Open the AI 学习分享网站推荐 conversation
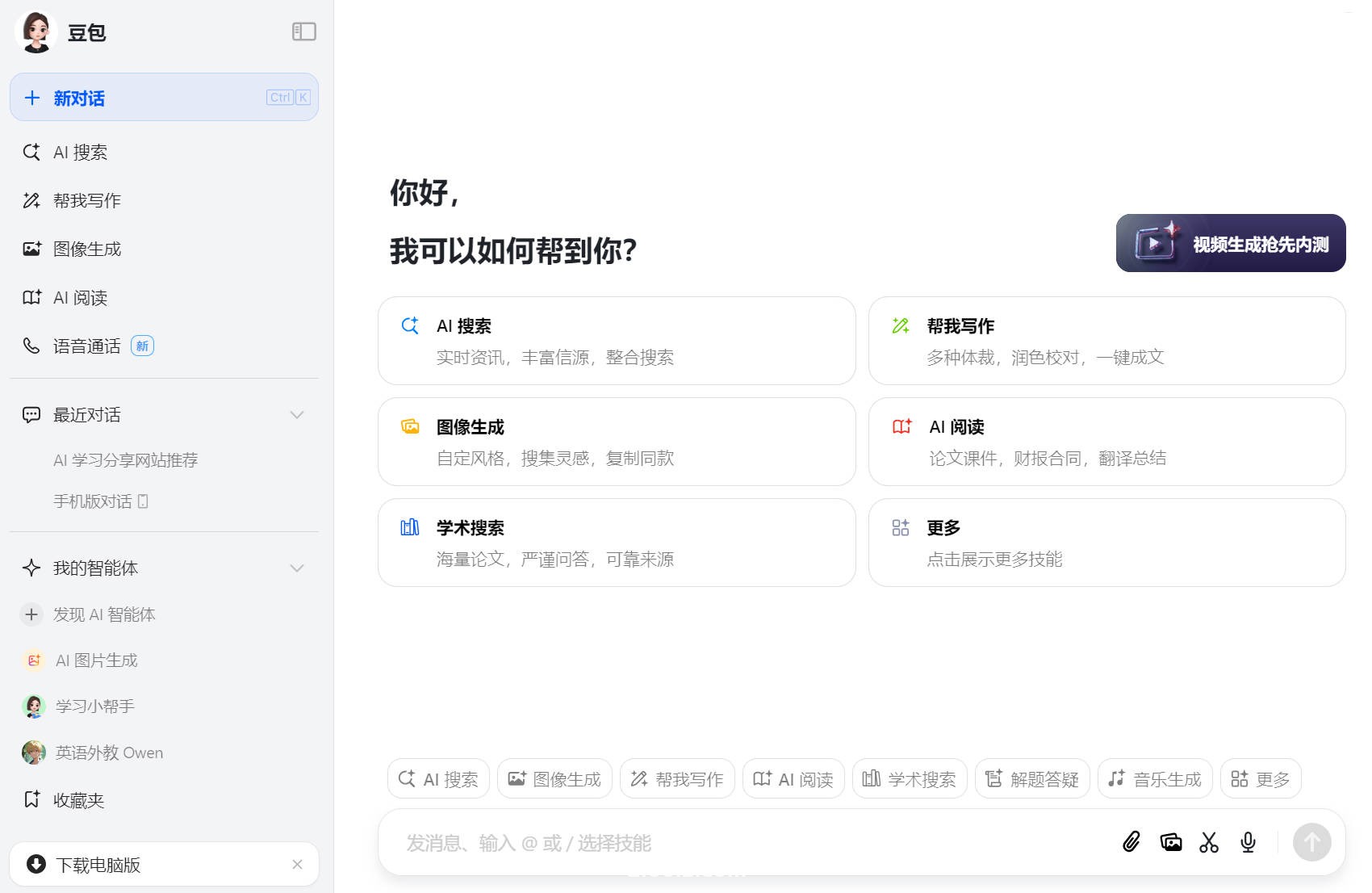The height and width of the screenshot is (893, 1372). (125, 460)
